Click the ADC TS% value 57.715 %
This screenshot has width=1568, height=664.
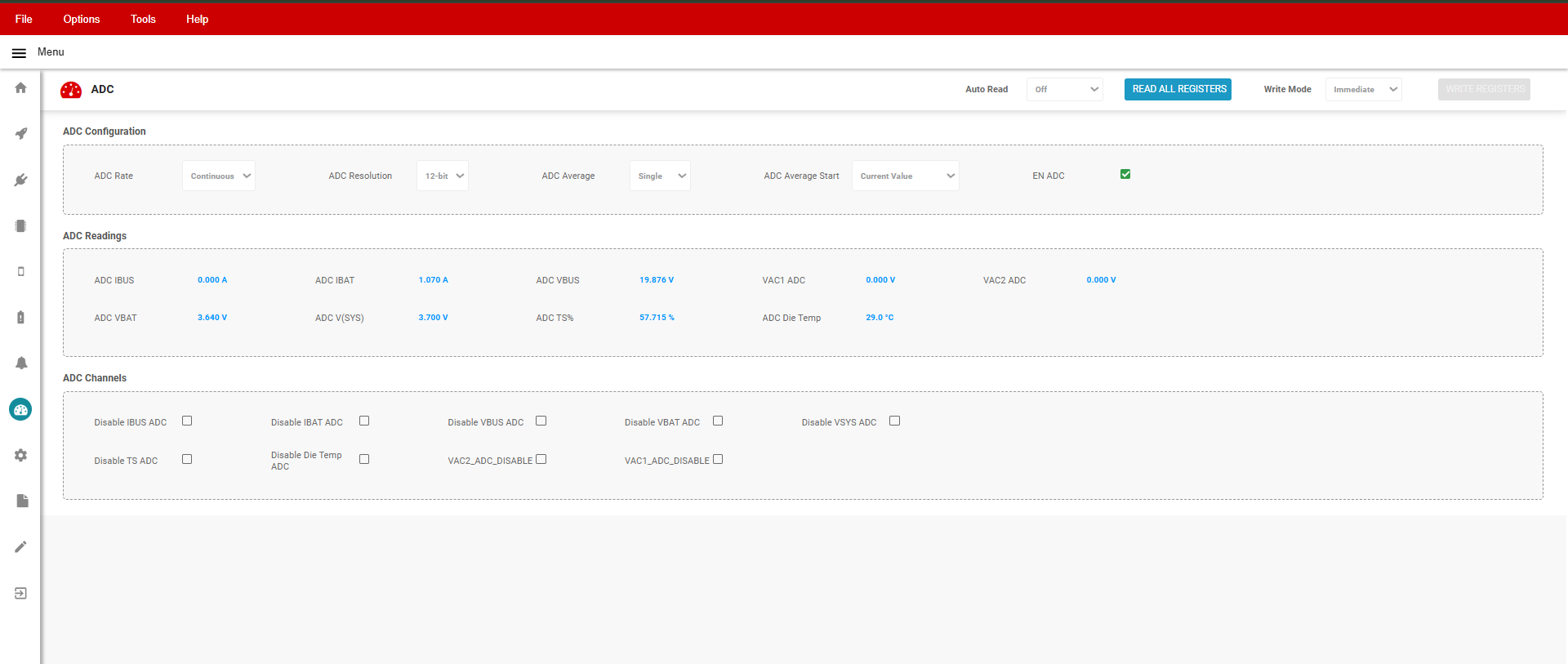657,318
